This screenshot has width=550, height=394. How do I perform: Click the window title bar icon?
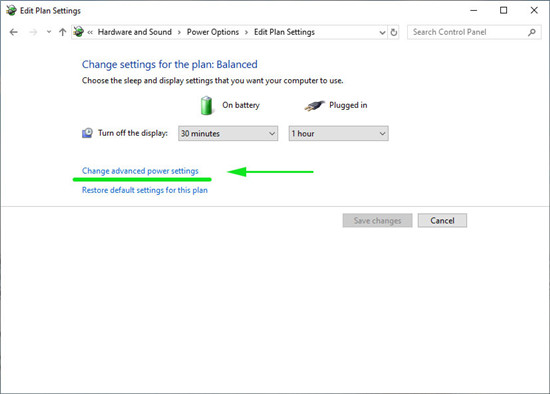pyautogui.click(x=11, y=11)
